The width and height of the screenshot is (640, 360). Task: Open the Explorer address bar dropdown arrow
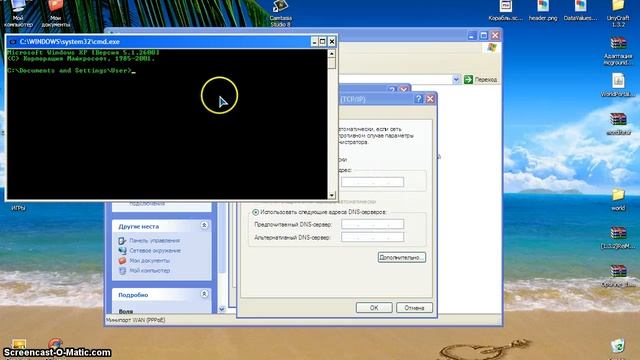(456, 80)
